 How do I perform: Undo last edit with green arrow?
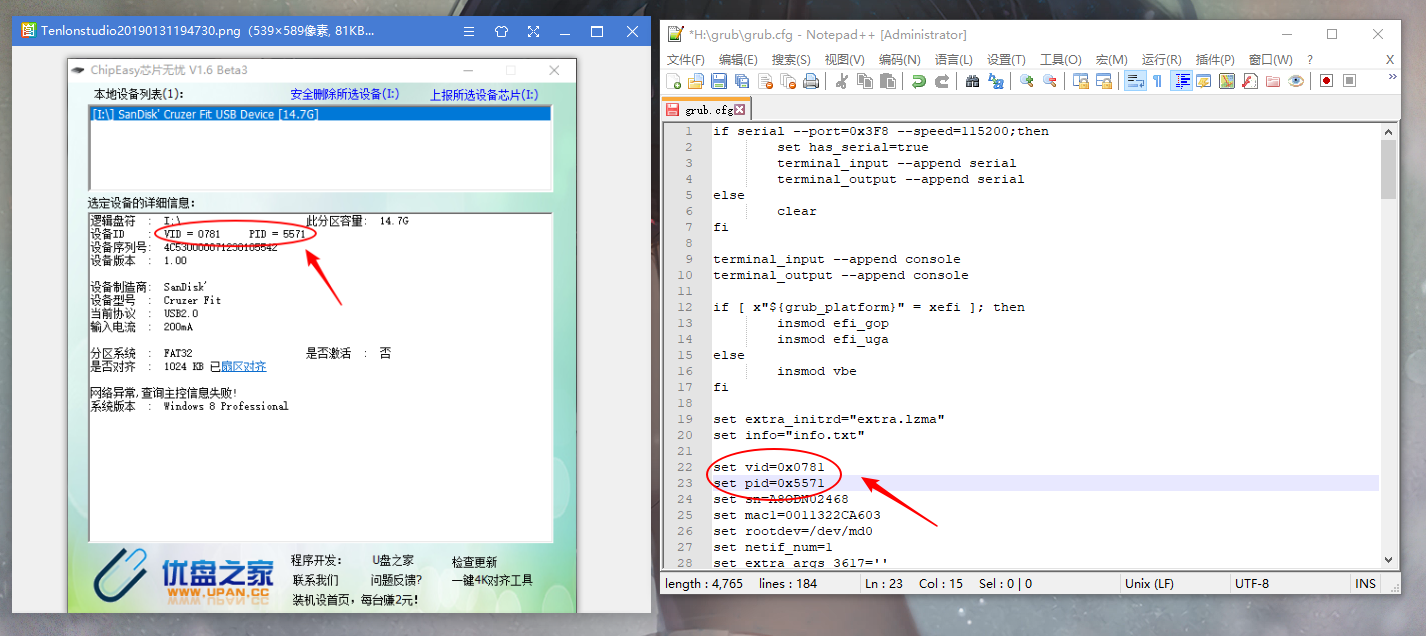pyautogui.click(x=918, y=81)
